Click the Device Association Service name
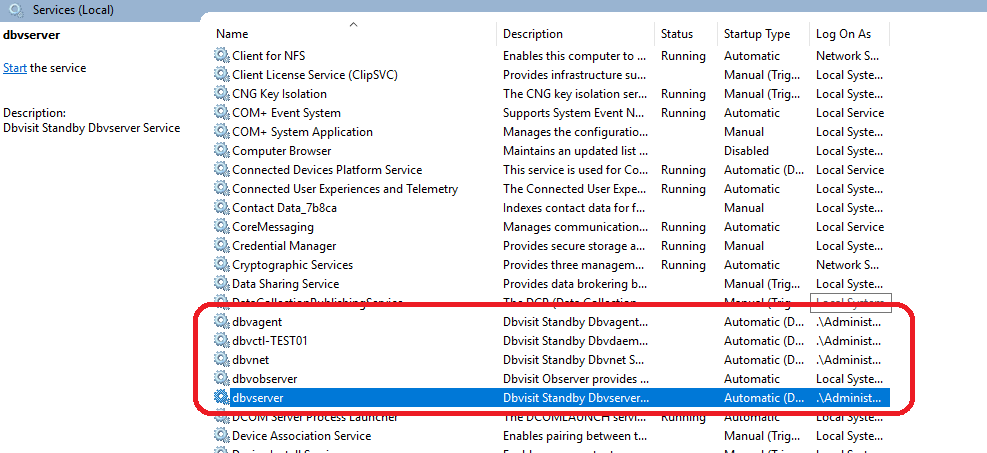Viewport: 987px width, 453px height. click(302, 435)
